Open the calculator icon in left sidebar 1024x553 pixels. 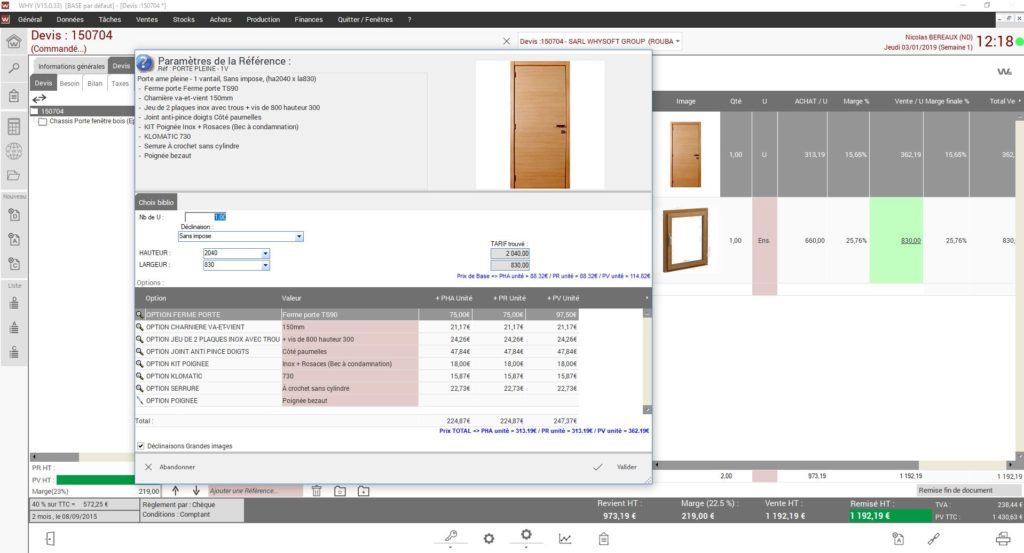coord(14,126)
